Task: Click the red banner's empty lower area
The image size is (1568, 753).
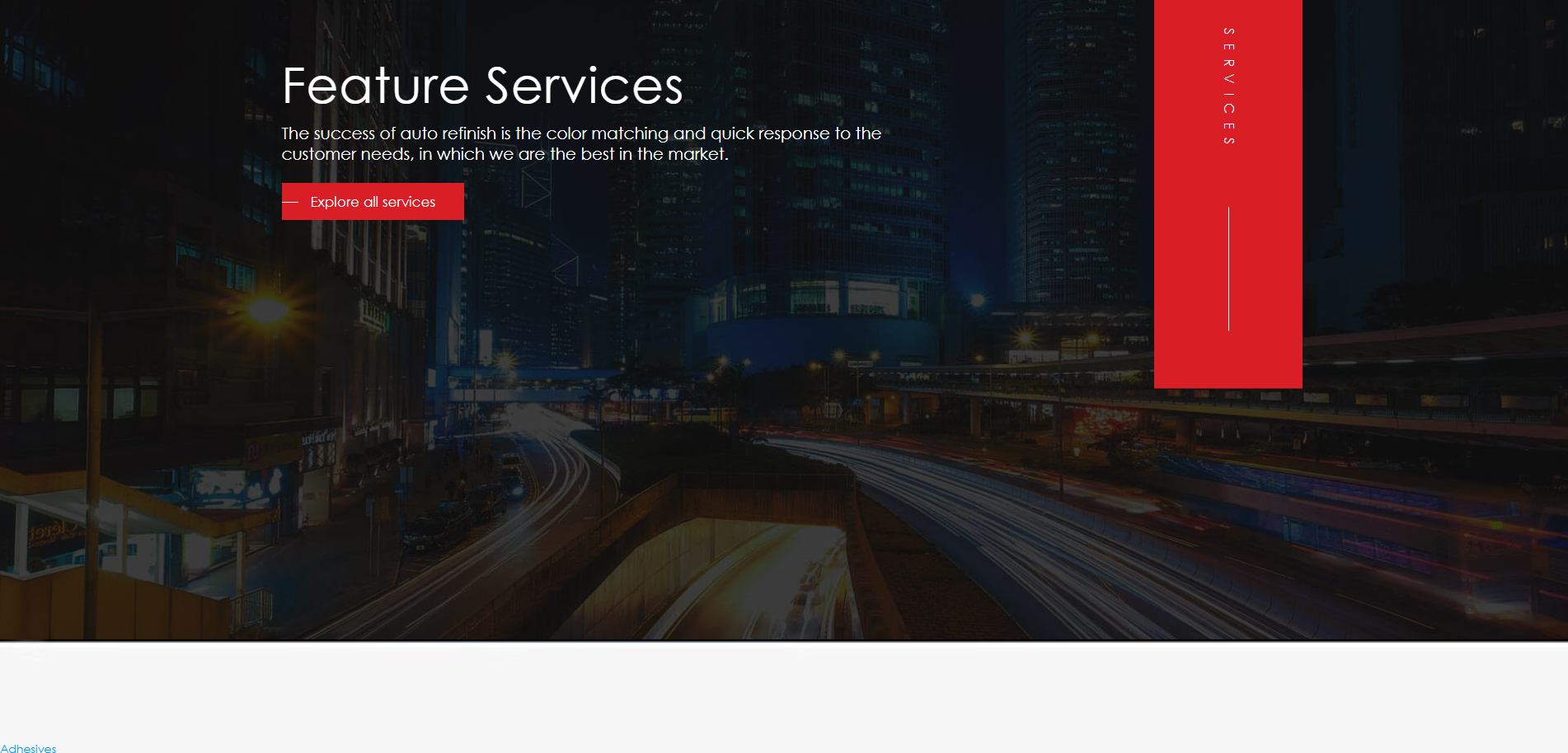Action: click(x=1228, y=360)
